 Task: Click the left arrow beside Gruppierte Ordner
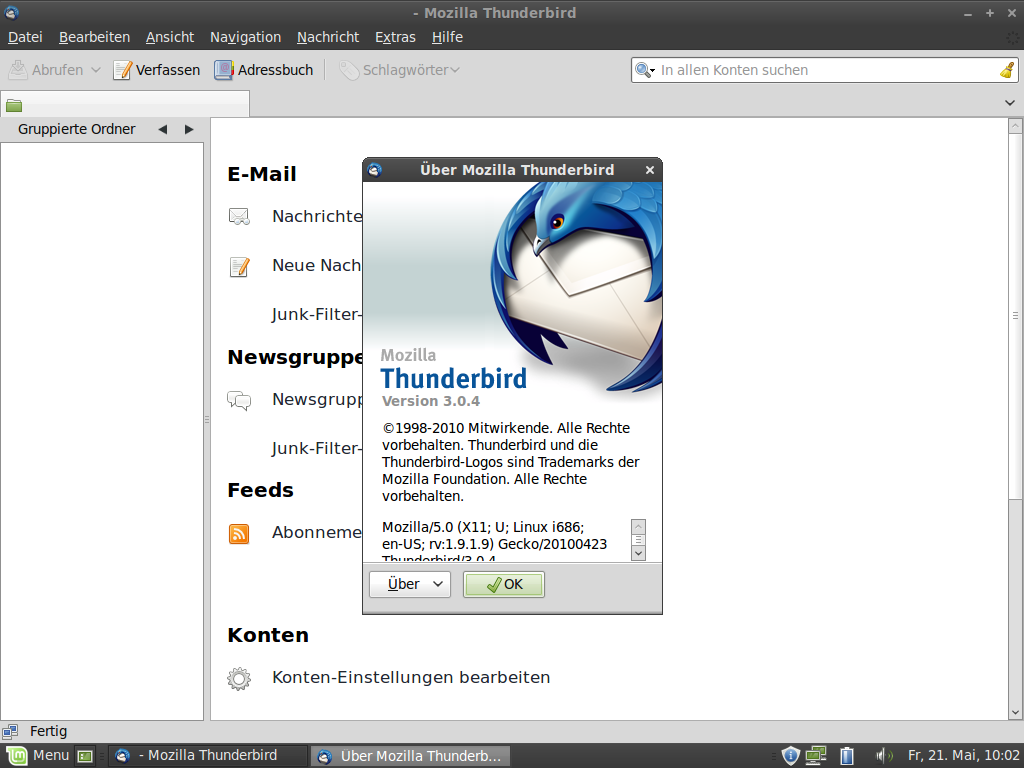161,128
